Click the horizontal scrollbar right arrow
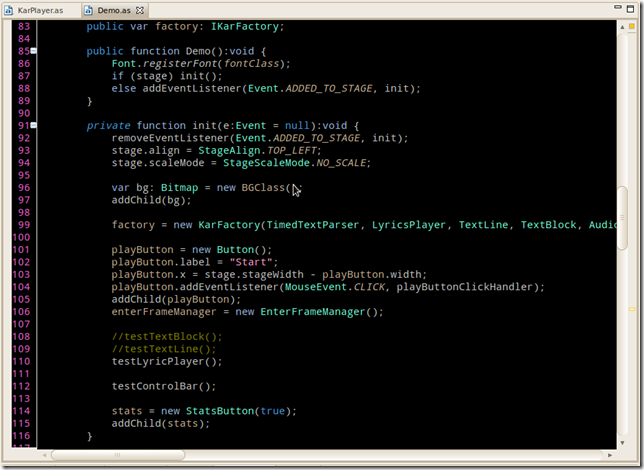The image size is (644, 470). coord(610,455)
